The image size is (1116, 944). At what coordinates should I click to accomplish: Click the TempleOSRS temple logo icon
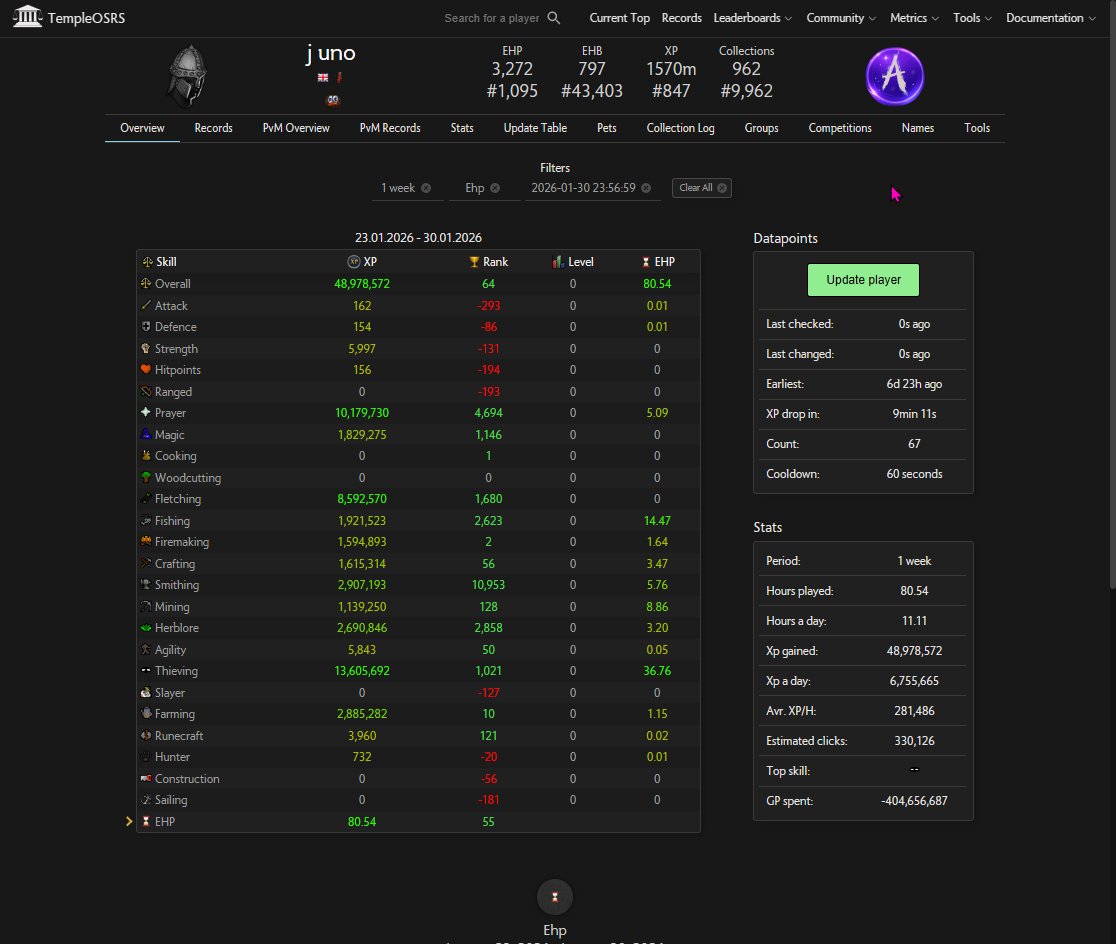27,16
